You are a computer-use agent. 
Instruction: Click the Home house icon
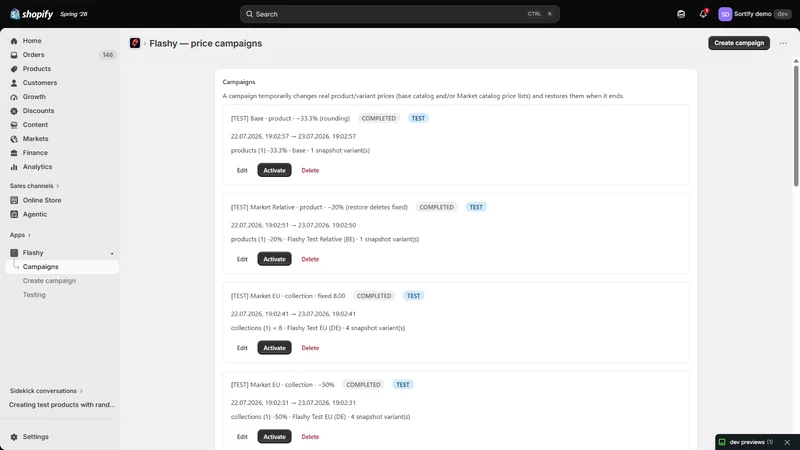[x=14, y=41]
